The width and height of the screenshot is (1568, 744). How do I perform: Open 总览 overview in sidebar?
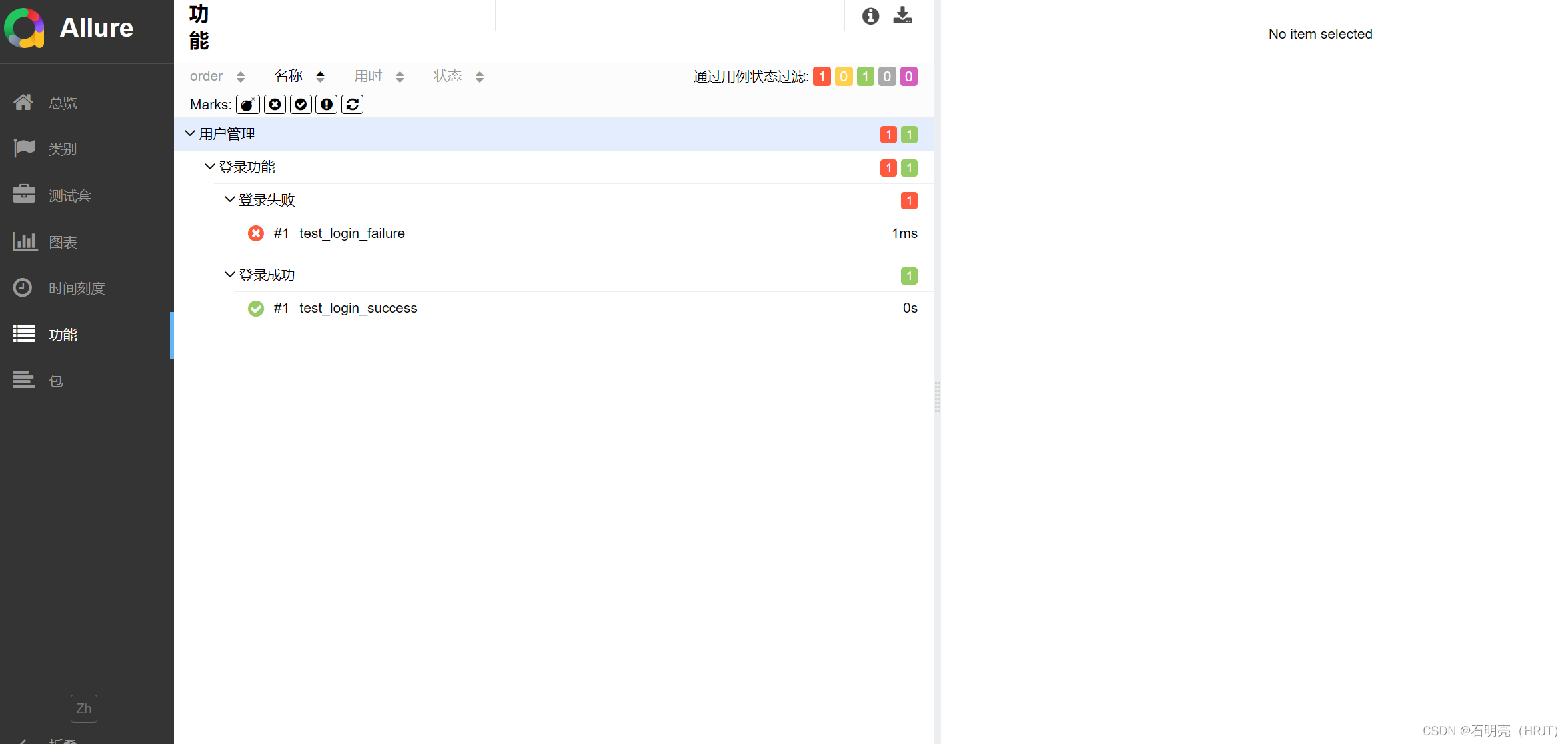coord(62,103)
